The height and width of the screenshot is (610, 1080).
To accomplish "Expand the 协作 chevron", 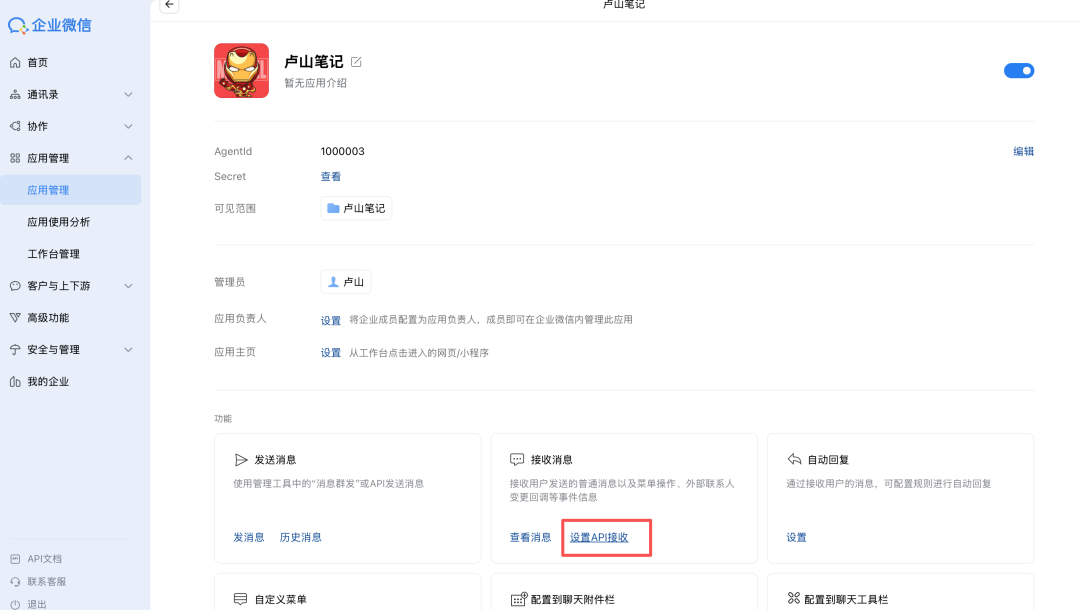I will 128,127.
